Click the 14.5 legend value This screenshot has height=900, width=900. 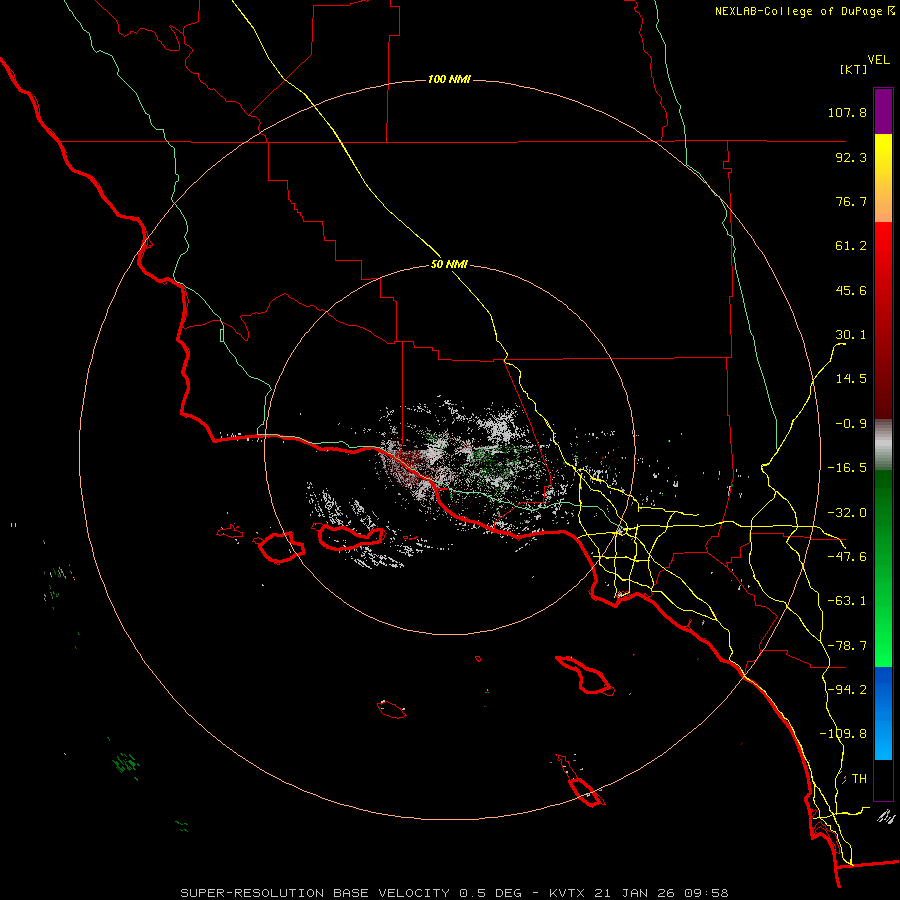click(851, 379)
